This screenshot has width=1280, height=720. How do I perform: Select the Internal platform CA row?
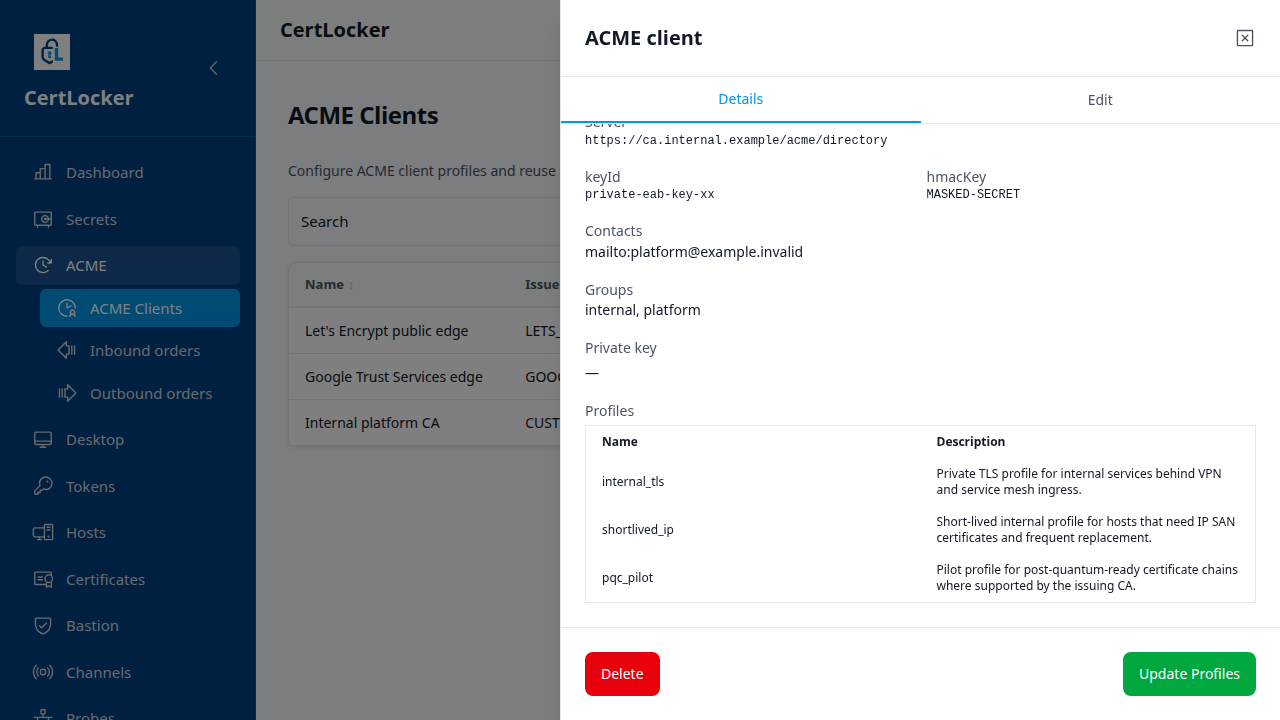424,423
